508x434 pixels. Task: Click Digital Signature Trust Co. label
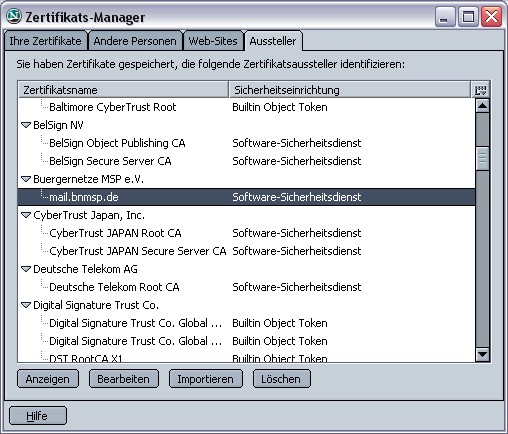96,305
